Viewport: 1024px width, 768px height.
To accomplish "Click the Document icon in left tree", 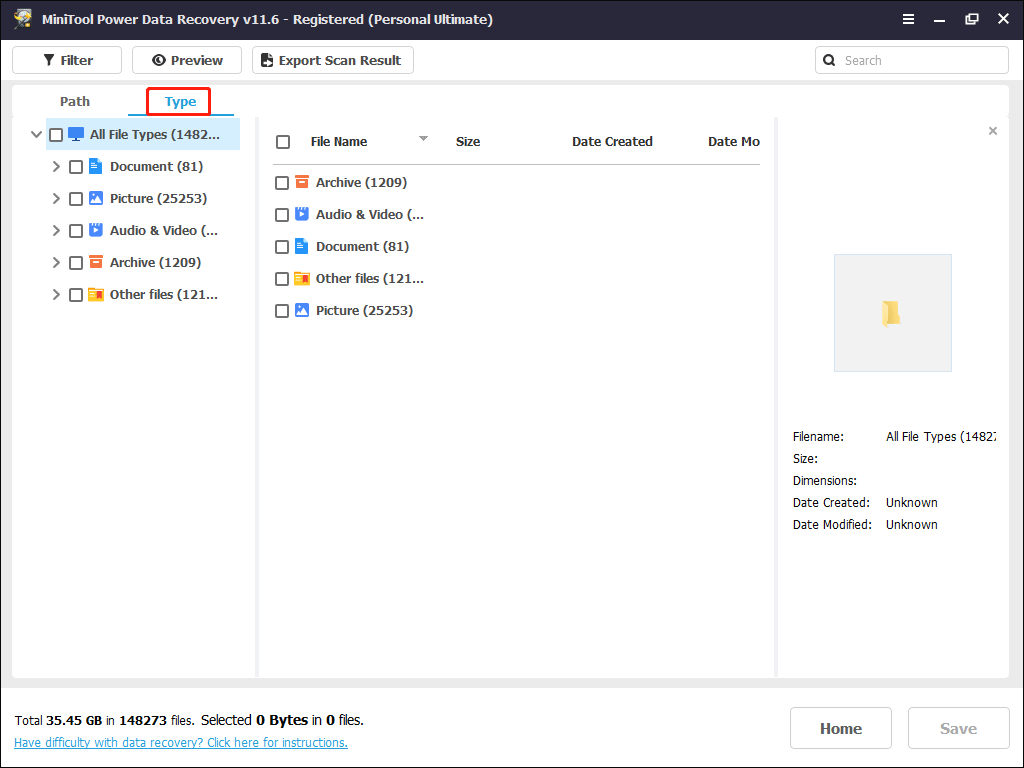I will click(95, 167).
